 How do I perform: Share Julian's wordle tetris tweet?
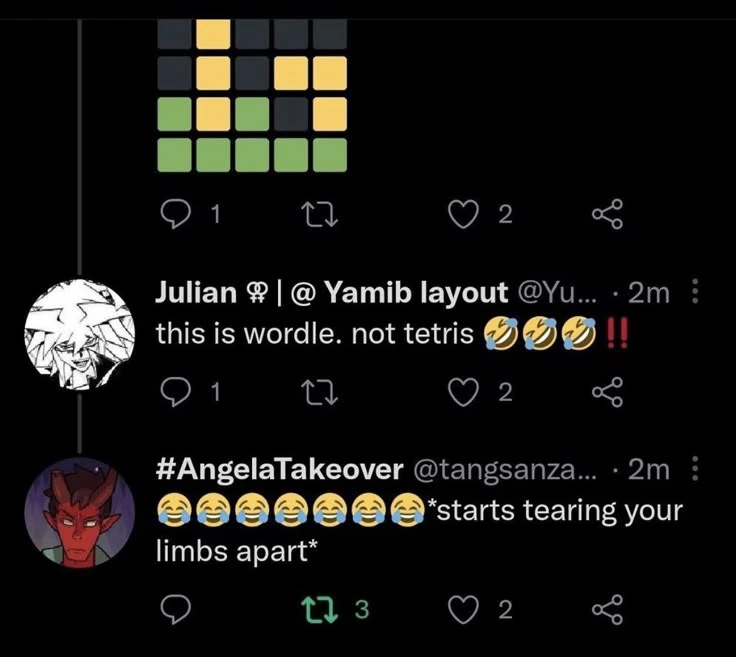pyautogui.click(x=607, y=393)
